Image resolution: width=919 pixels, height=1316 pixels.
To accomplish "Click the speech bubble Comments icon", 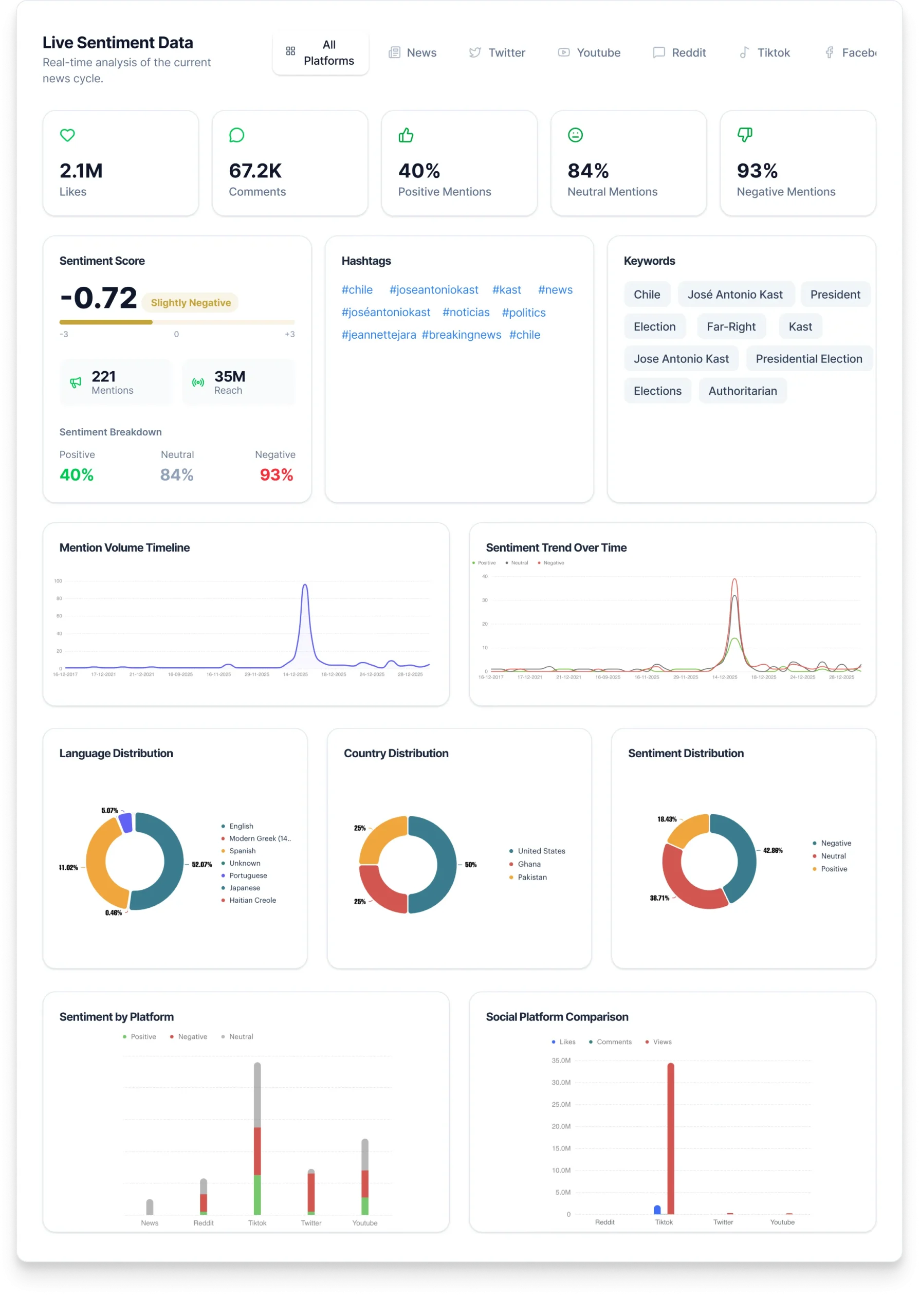I will tap(236, 135).
